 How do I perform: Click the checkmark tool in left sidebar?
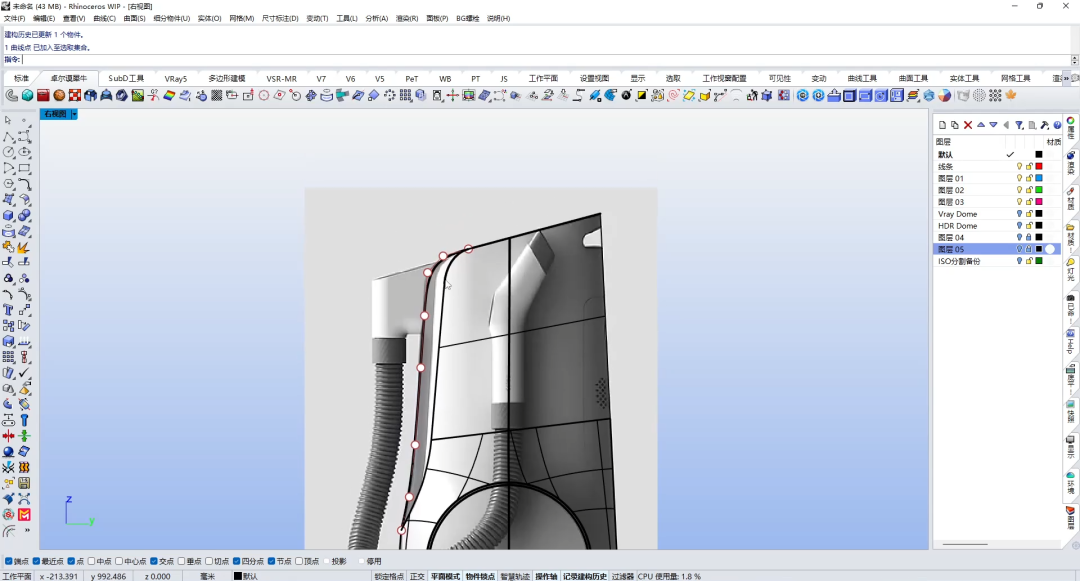tap(24, 372)
